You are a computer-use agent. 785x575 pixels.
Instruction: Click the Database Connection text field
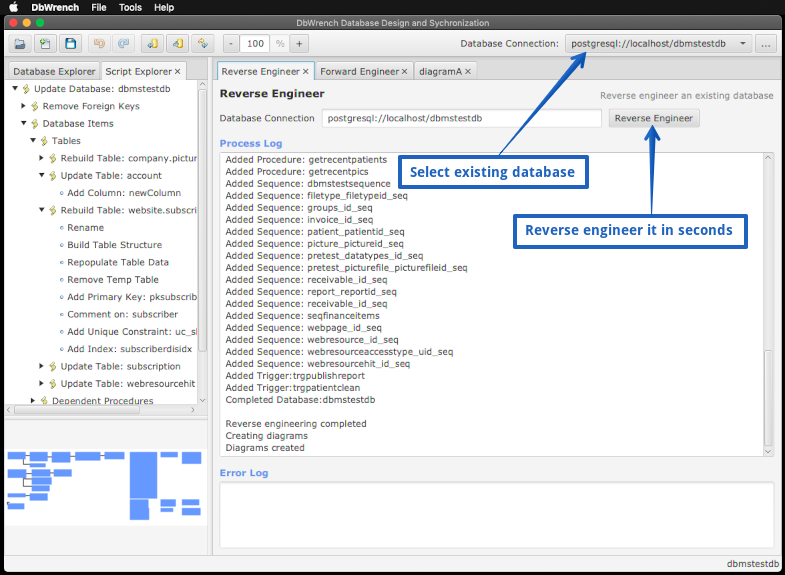461,118
